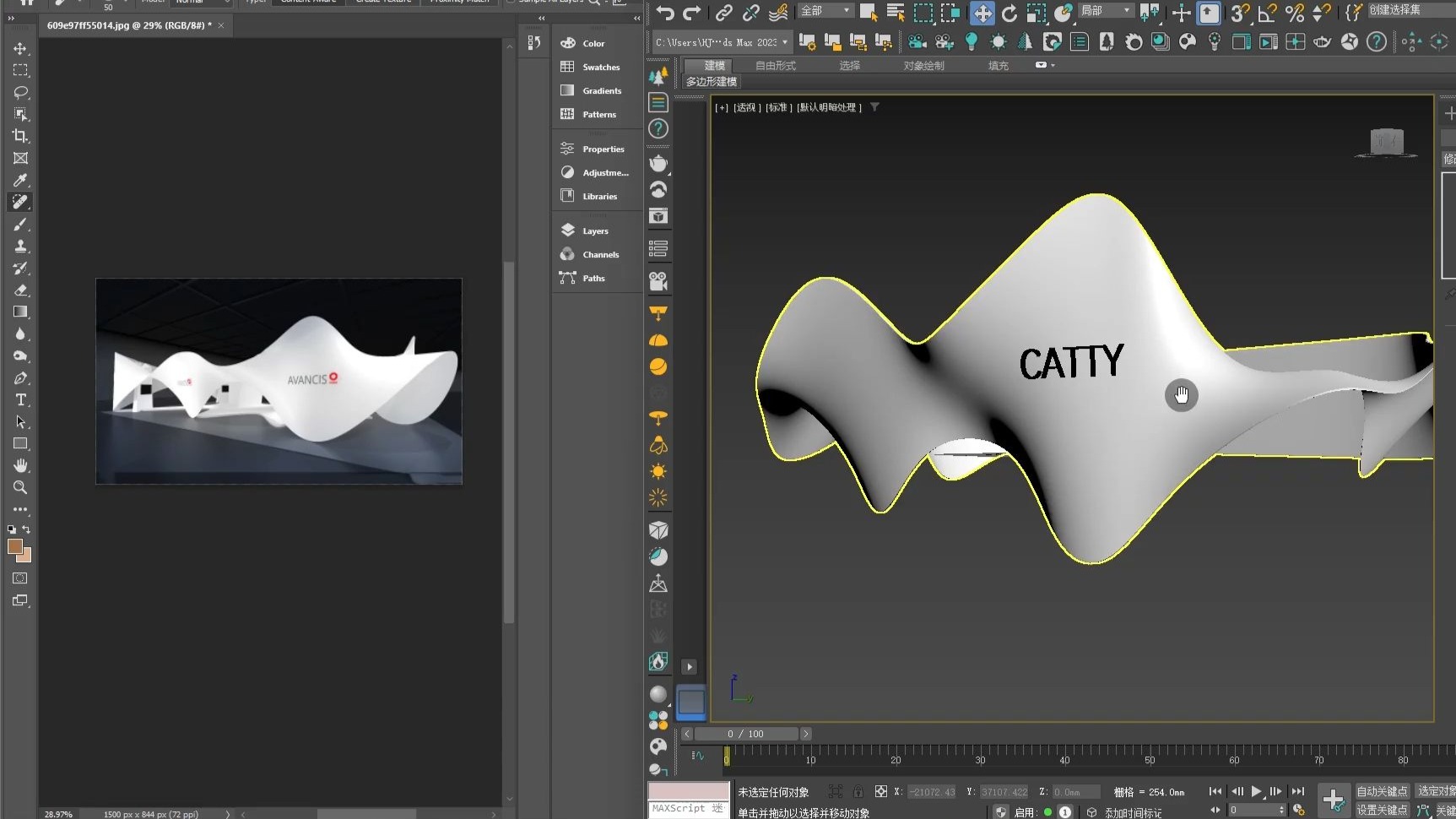1456x819 pixels.
Task: Pick the Lasso tool
Action: [x=20, y=93]
